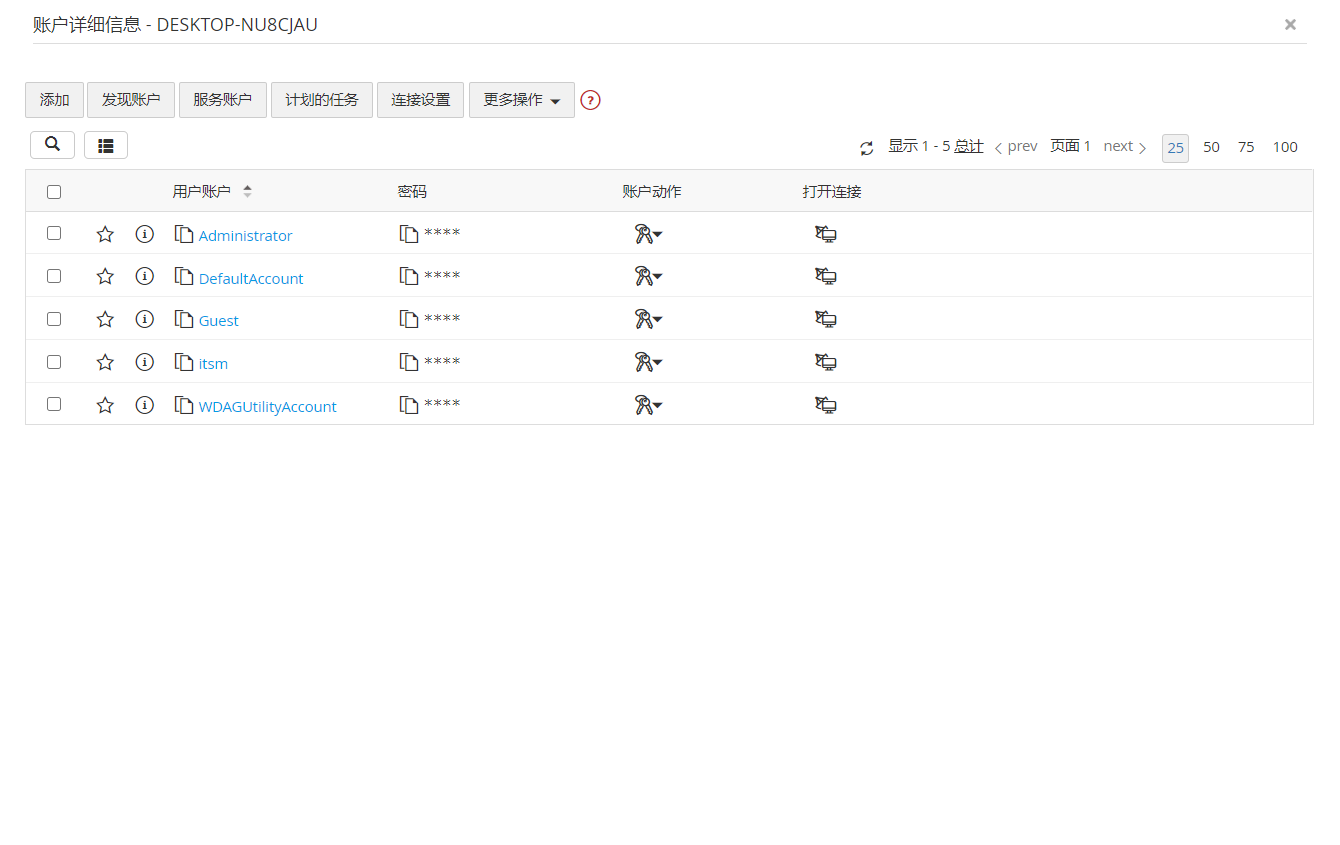Launch the connection icon for DefaultAccount

(x=826, y=276)
